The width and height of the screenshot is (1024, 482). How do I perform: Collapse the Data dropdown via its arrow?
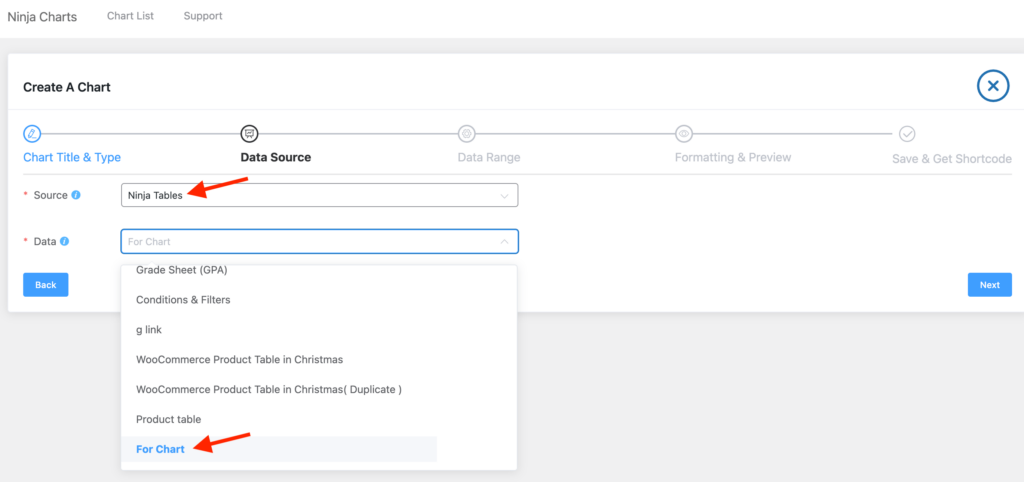tap(504, 242)
